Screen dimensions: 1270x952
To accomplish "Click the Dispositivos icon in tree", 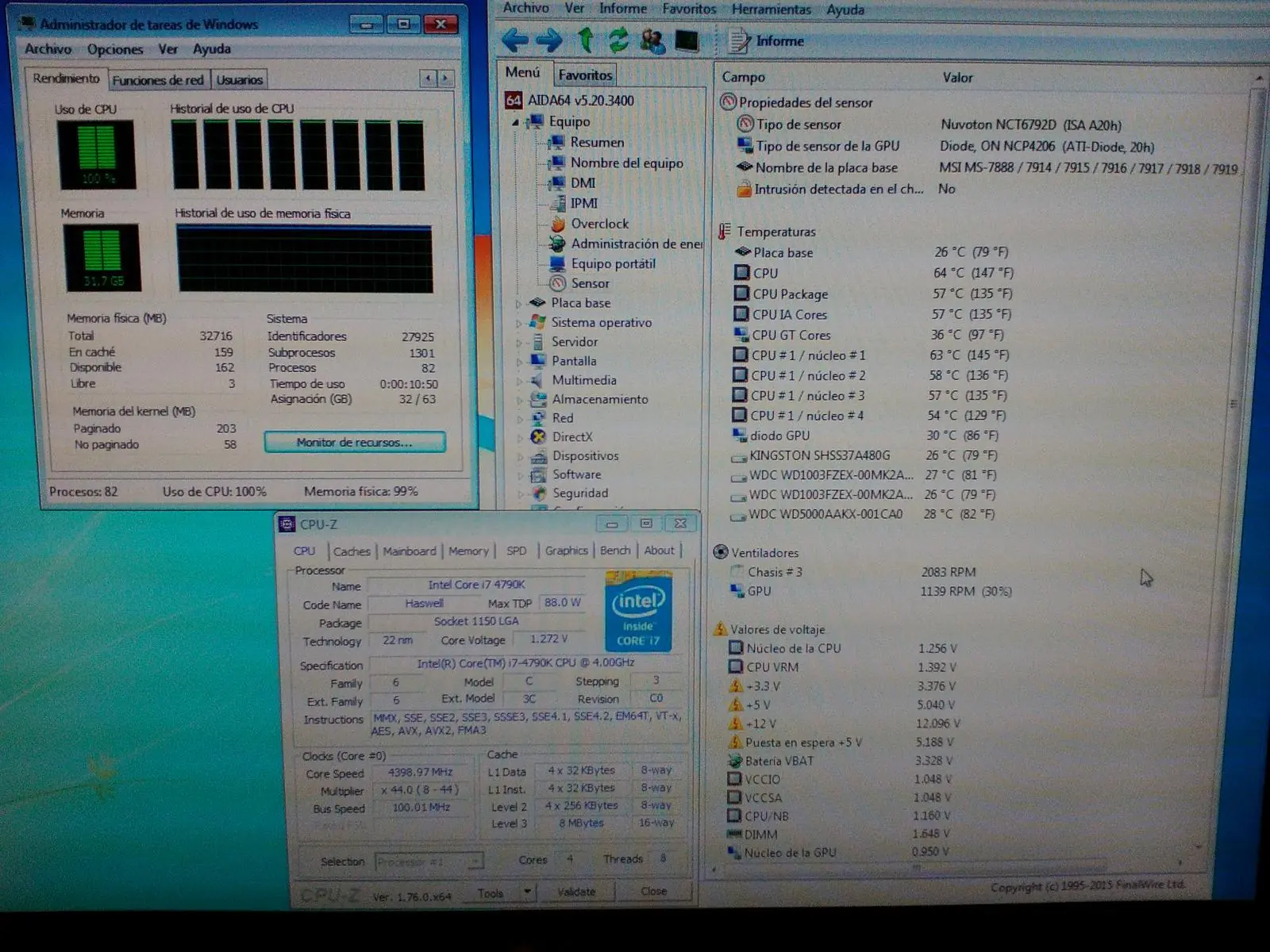I will (x=538, y=455).
